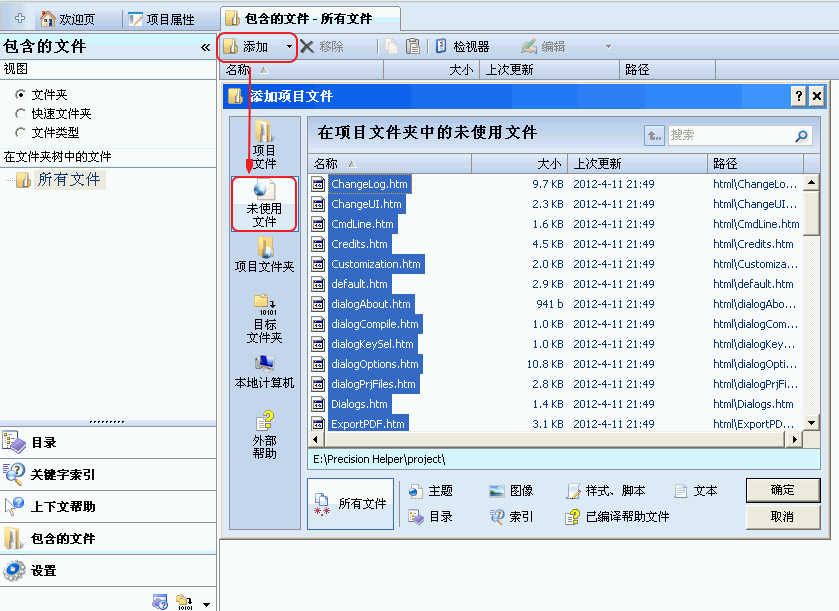Open the Context Help (上下文帮助) section

(108, 506)
